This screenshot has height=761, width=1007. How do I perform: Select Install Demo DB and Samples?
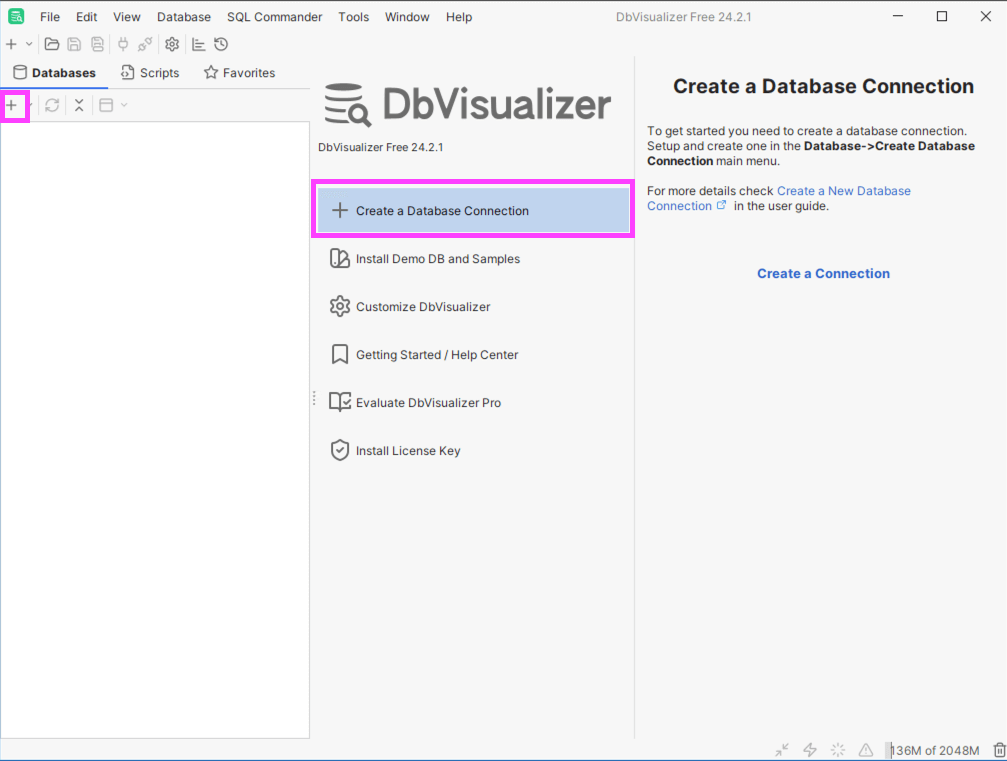pos(437,259)
